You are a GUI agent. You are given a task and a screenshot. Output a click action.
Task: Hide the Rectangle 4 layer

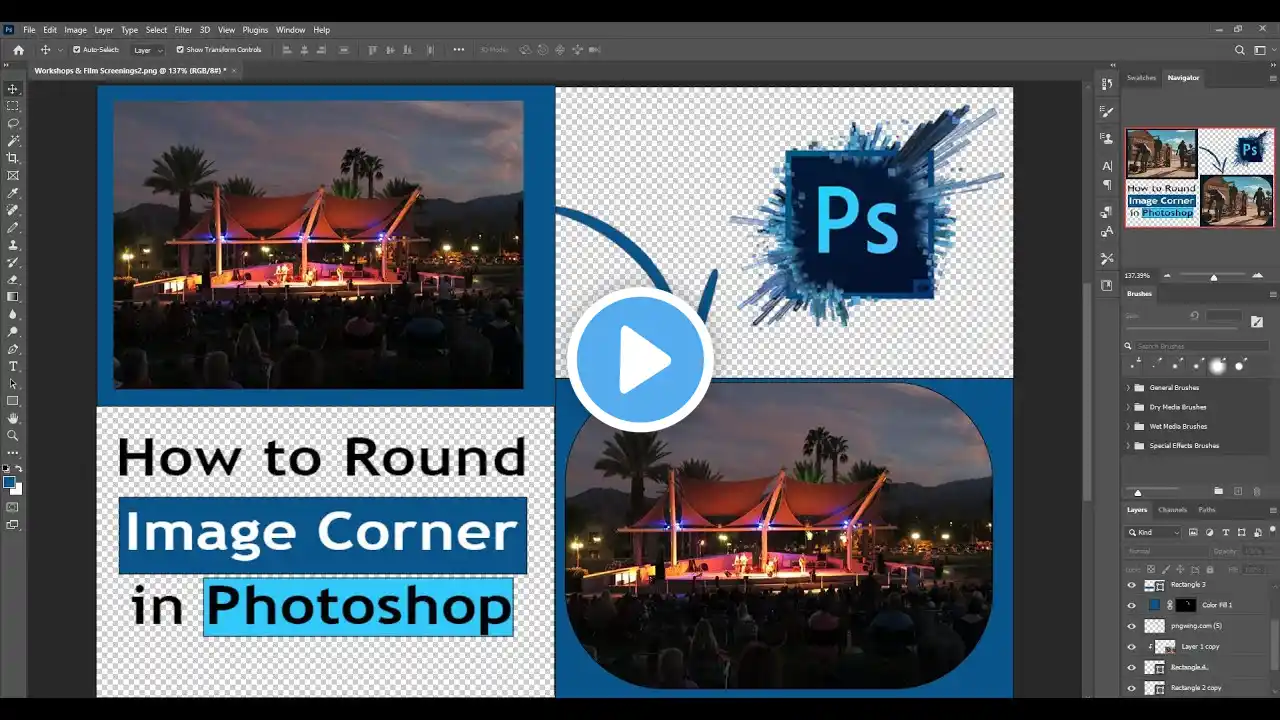(1131, 667)
